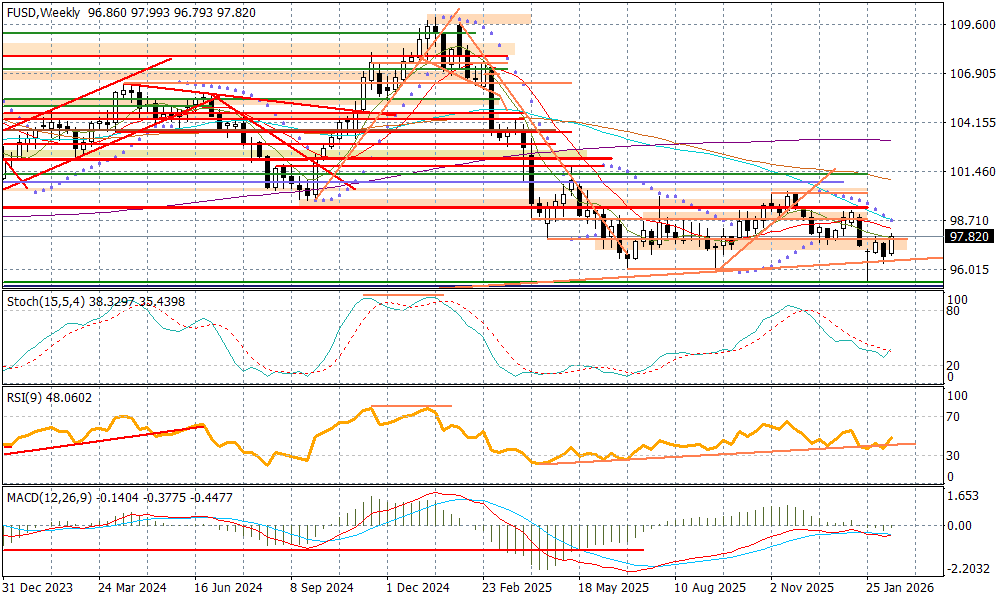Screen dimensions: 1000x600
Task: Click the 1.653 MACD scale value
Action: [x=964, y=496]
